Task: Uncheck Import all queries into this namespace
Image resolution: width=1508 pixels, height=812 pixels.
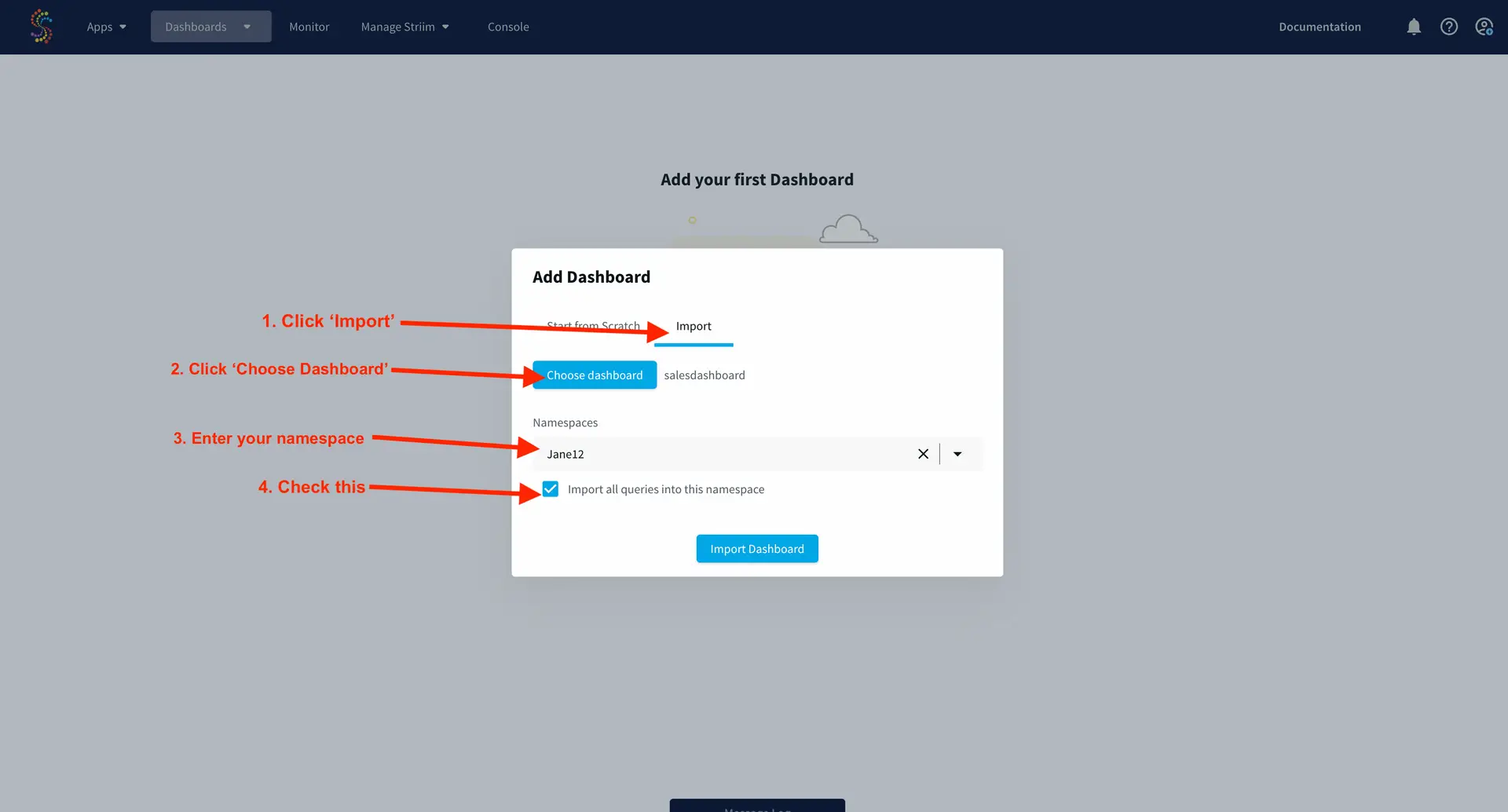Action: [551, 489]
